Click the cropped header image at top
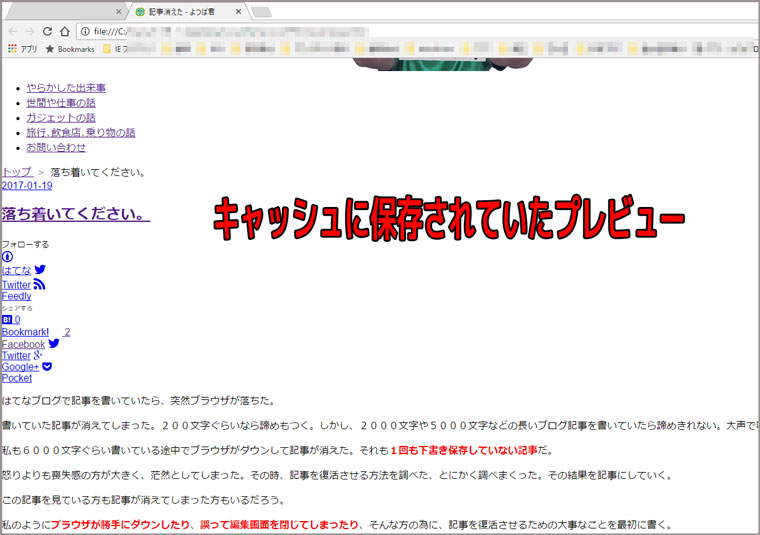 coord(443,64)
